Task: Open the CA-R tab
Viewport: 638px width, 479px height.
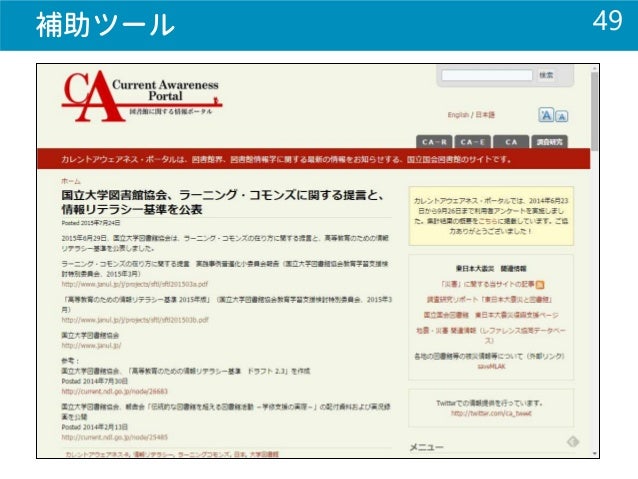Action: [x=434, y=142]
